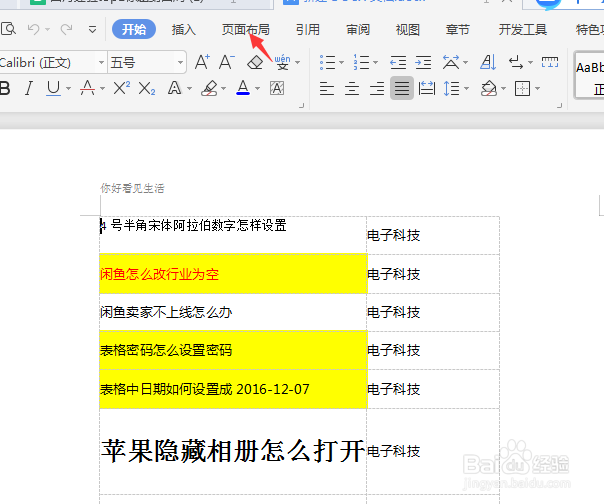
Task: Toggle strikethrough formatting
Action: coord(87,88)
